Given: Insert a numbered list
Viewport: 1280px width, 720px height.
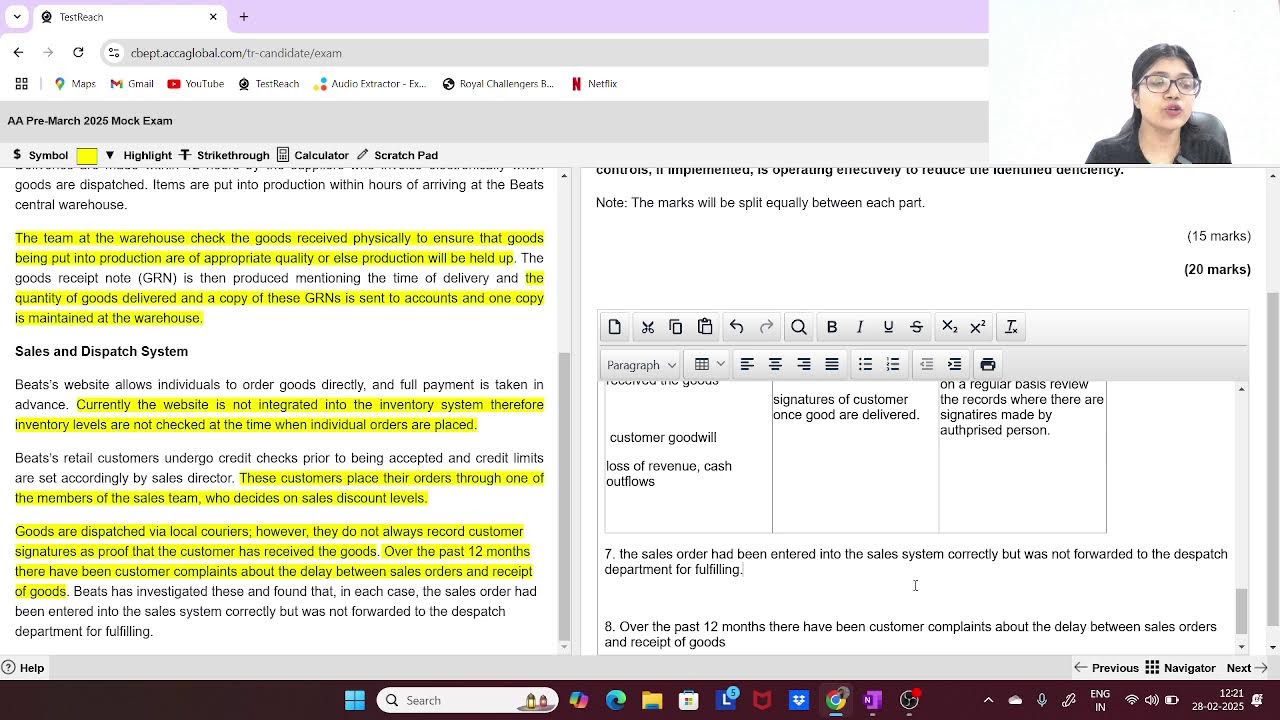Looking at the screenshot, I should click(x=894, y=364).
